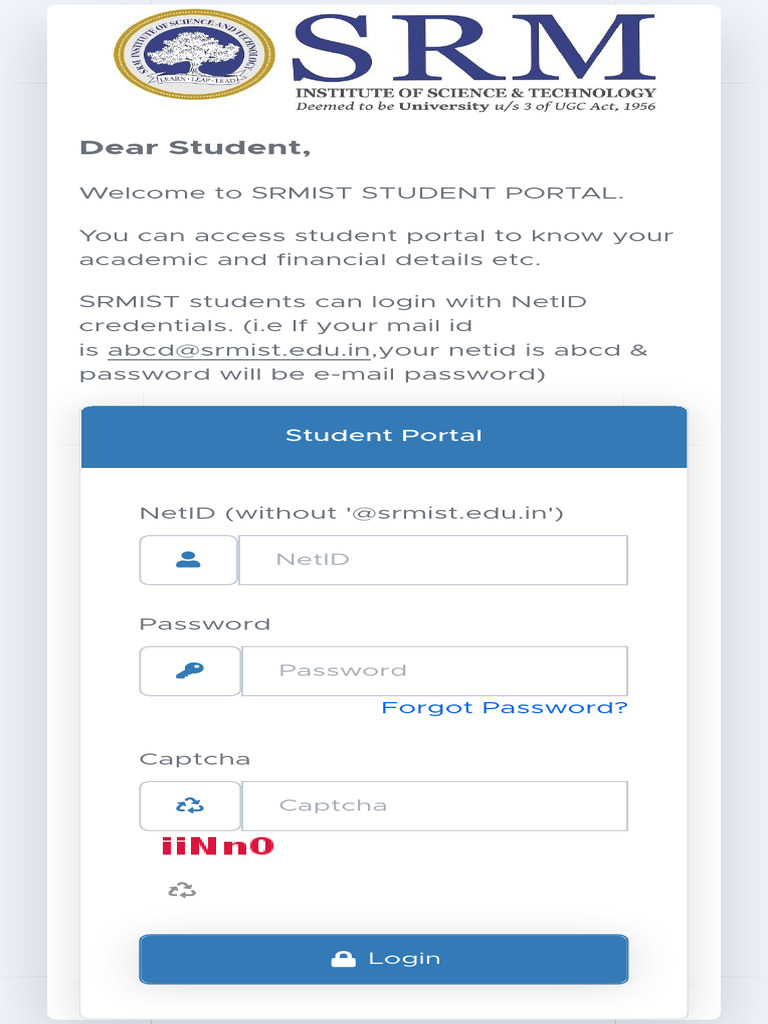Viewport: 768px width, 1024px height.
Task: Click the Password label above the field
Action: 204,624
